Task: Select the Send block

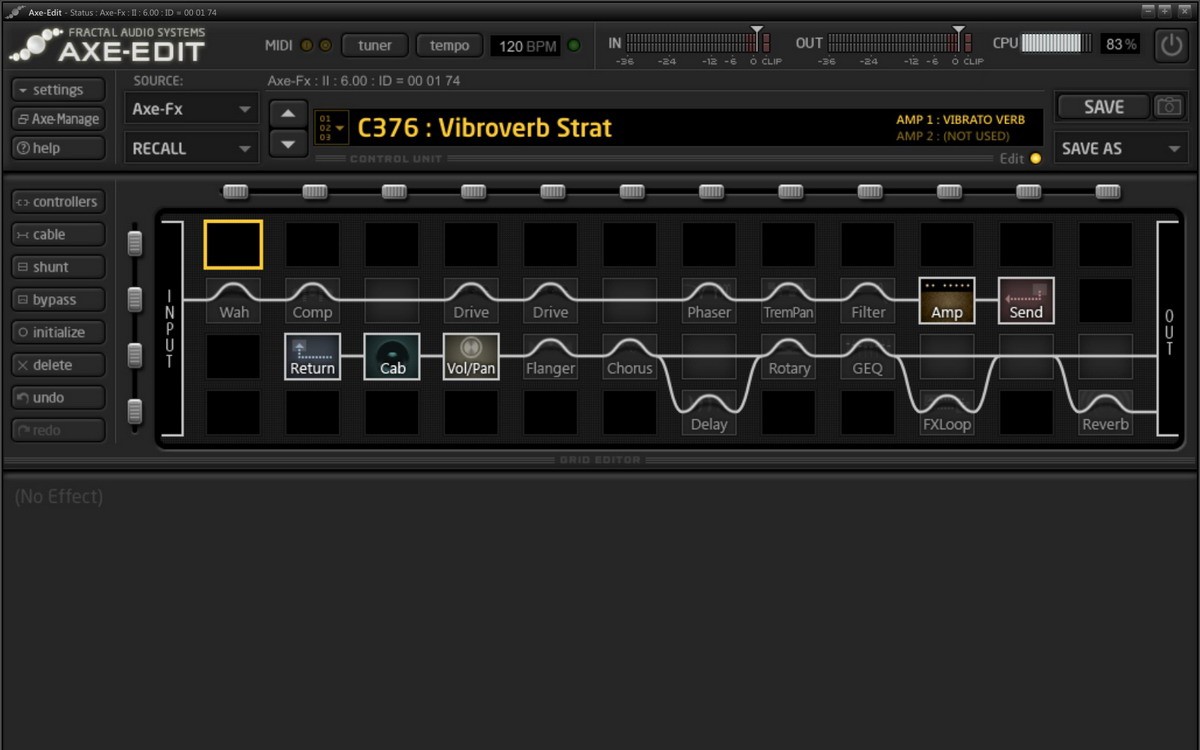Action: tap(1025, 301)
